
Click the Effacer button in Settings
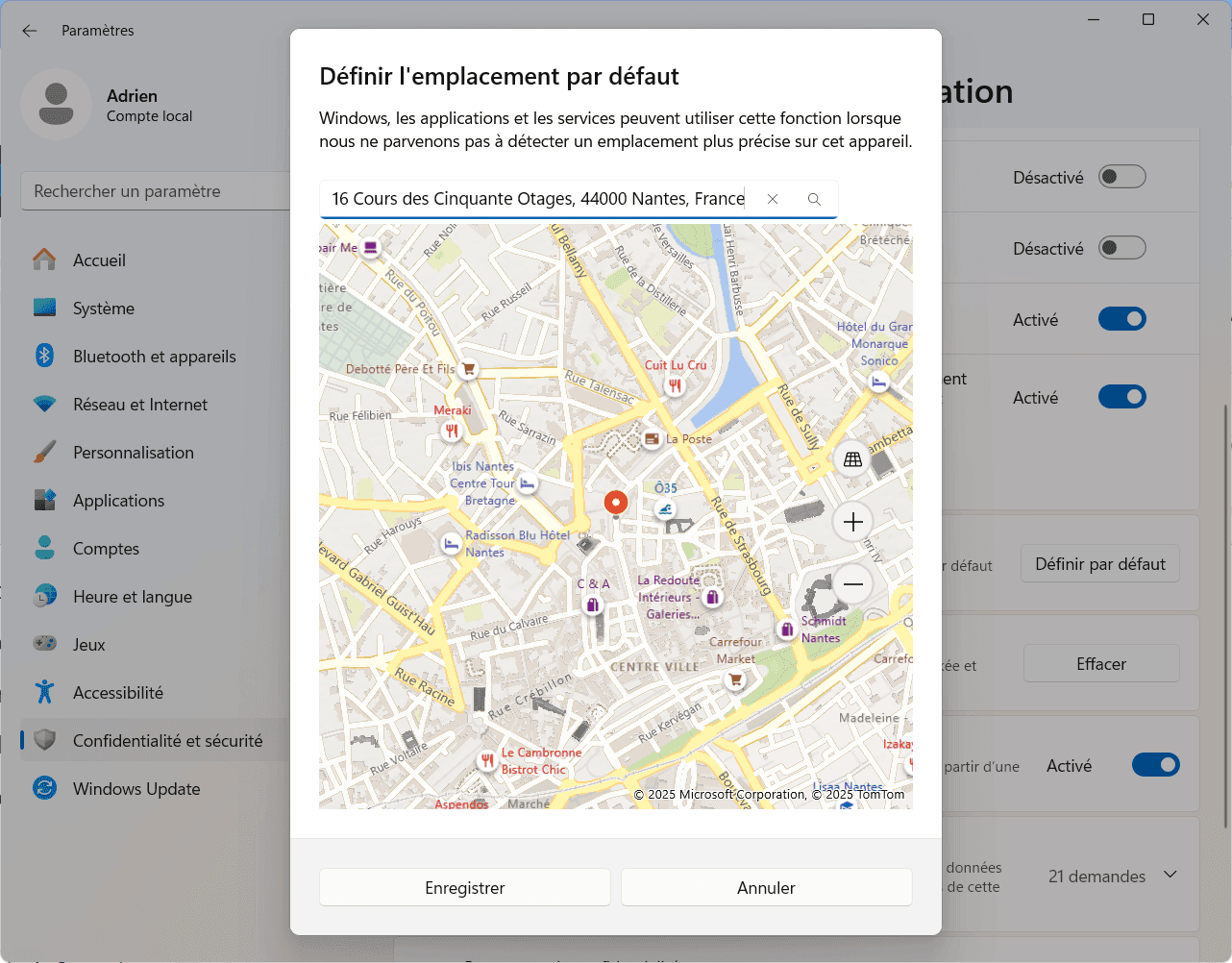1101,664
